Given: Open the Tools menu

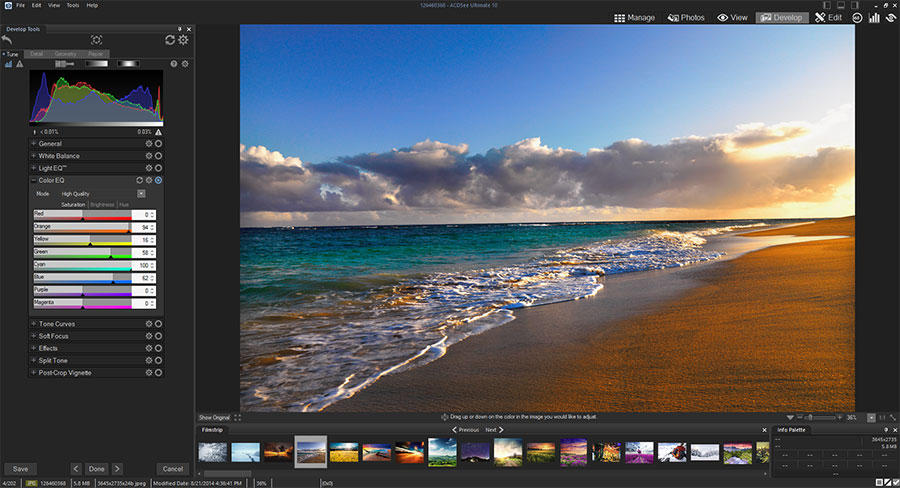Looking at the screenshot, I should tap(73, 5).
